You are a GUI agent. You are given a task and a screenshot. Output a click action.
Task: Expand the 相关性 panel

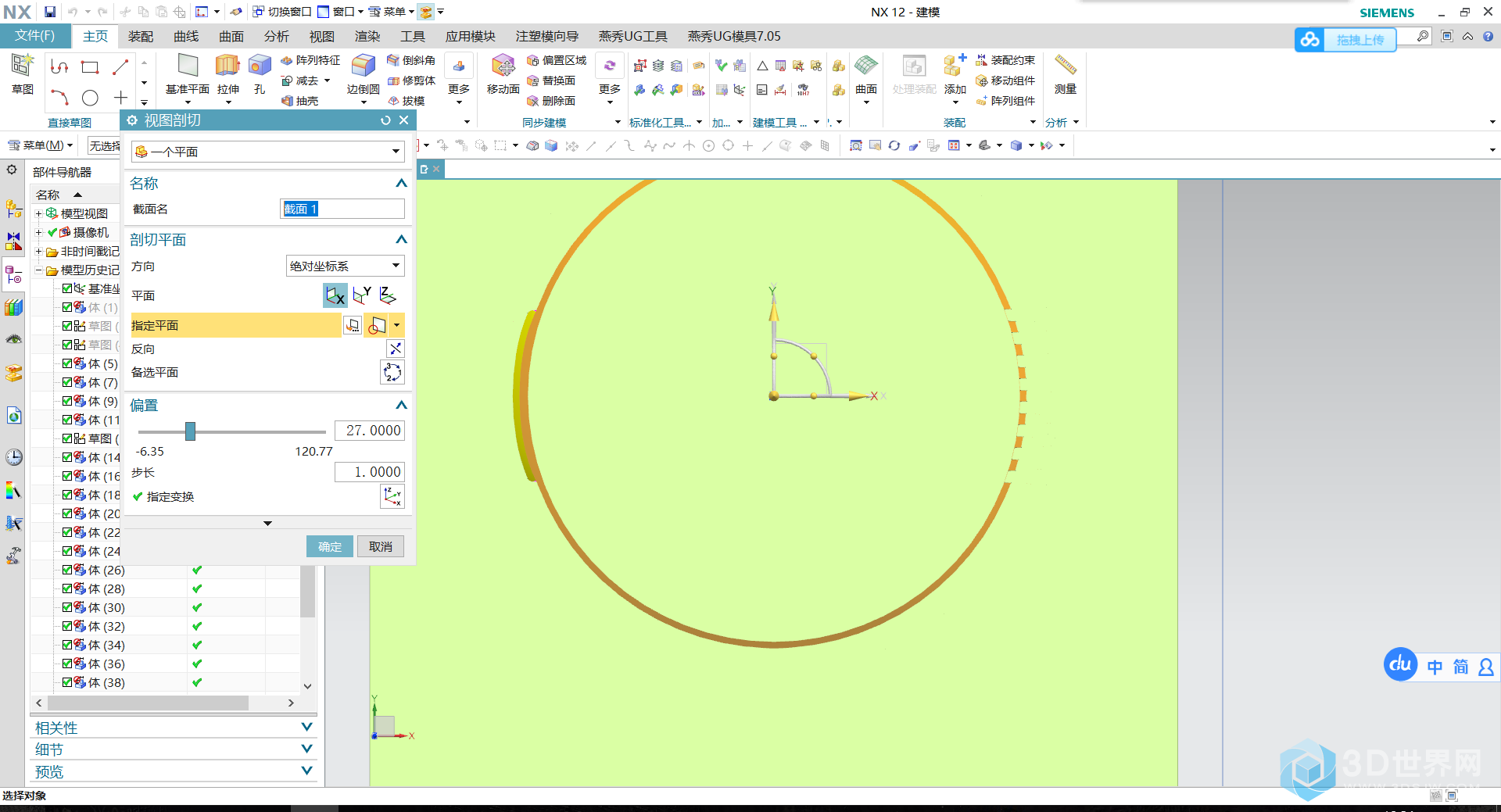(x=307, y=728)
